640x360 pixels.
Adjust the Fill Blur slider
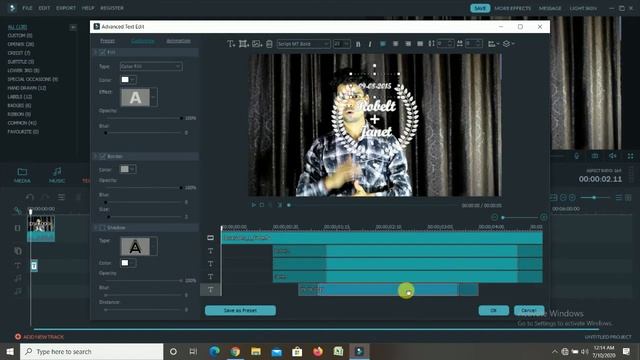click(143, 133)
